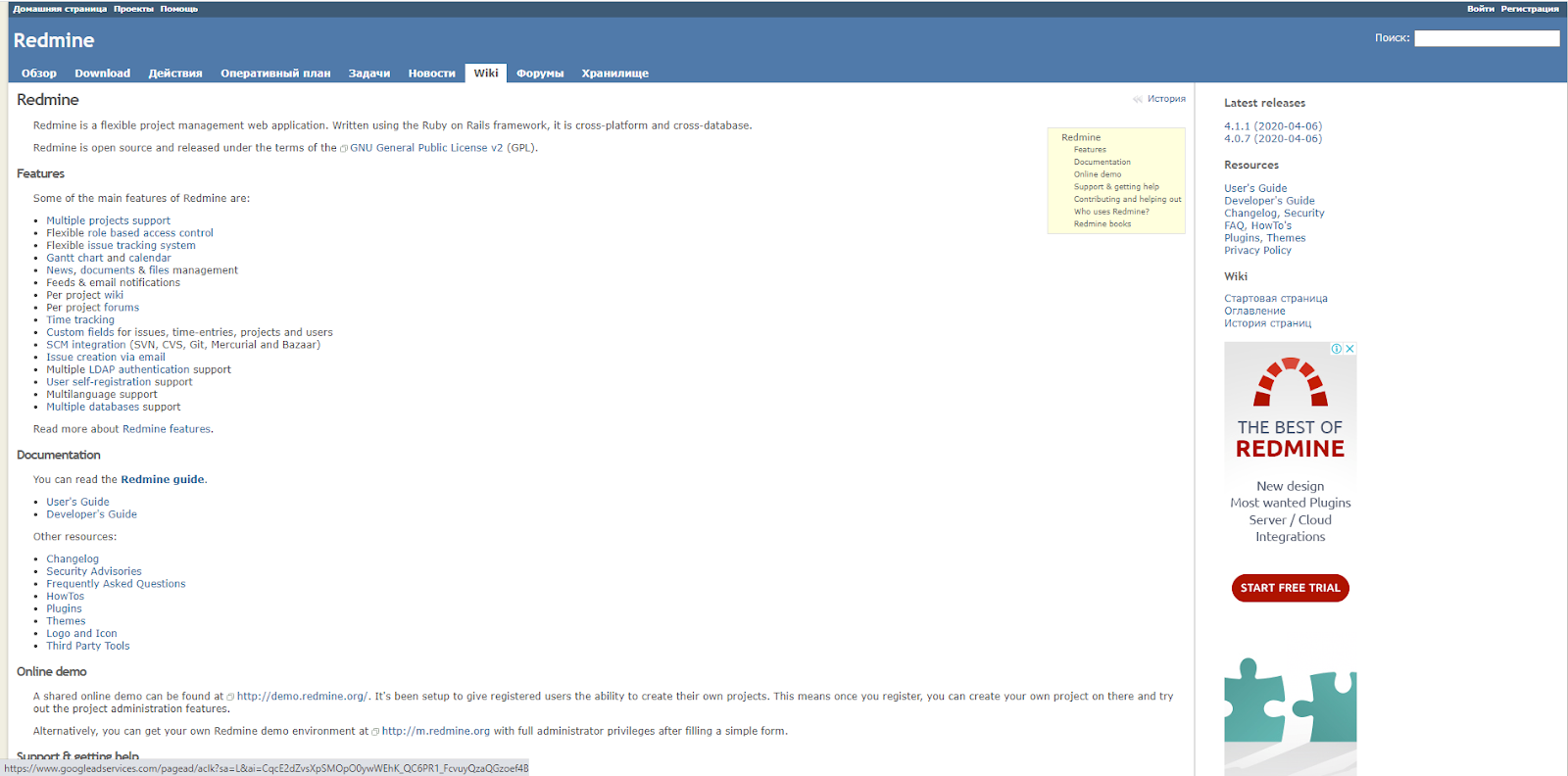Click the ad info icon

[x=1337, y=349]
